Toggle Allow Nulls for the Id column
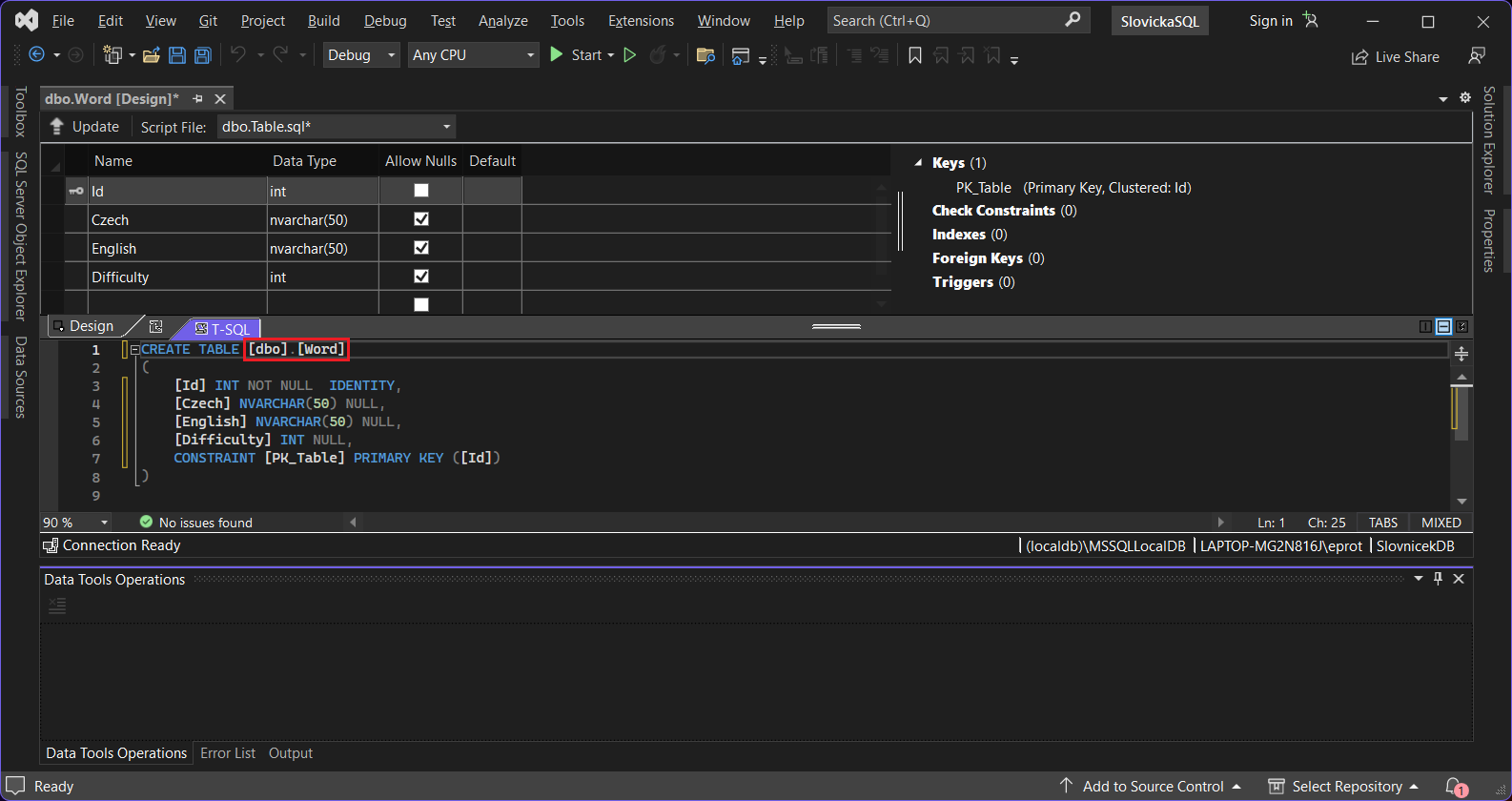 [421, 191]
